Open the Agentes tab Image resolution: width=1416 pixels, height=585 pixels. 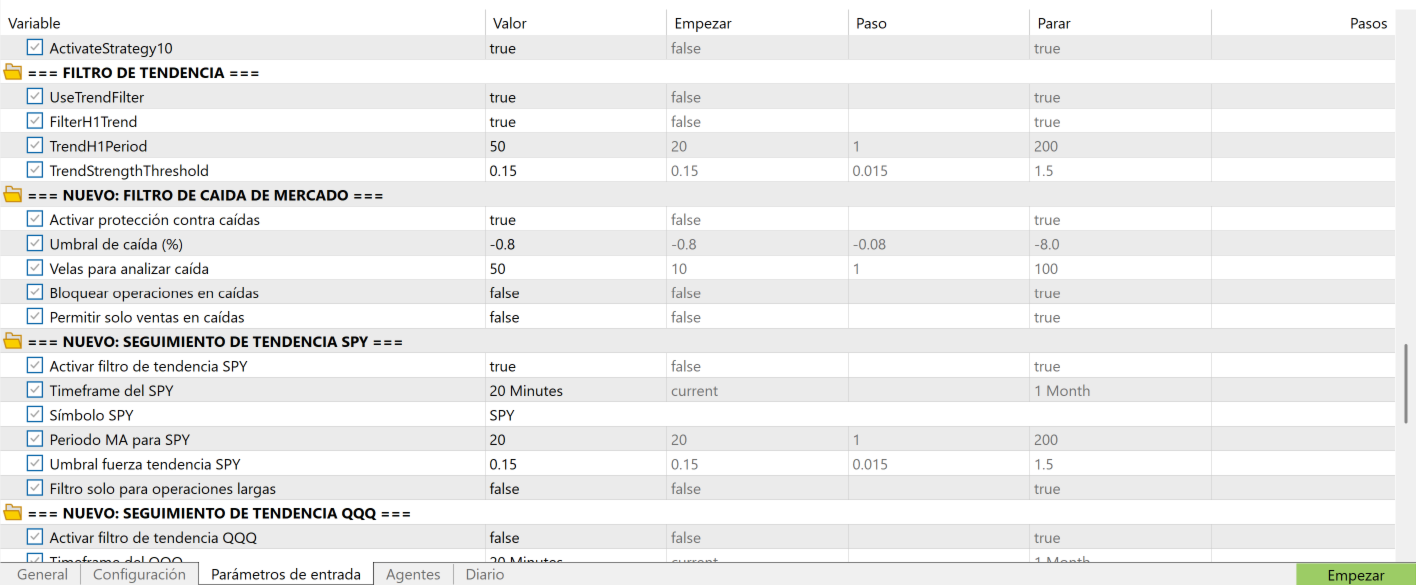pyautogui.click(x=413, y=575)
